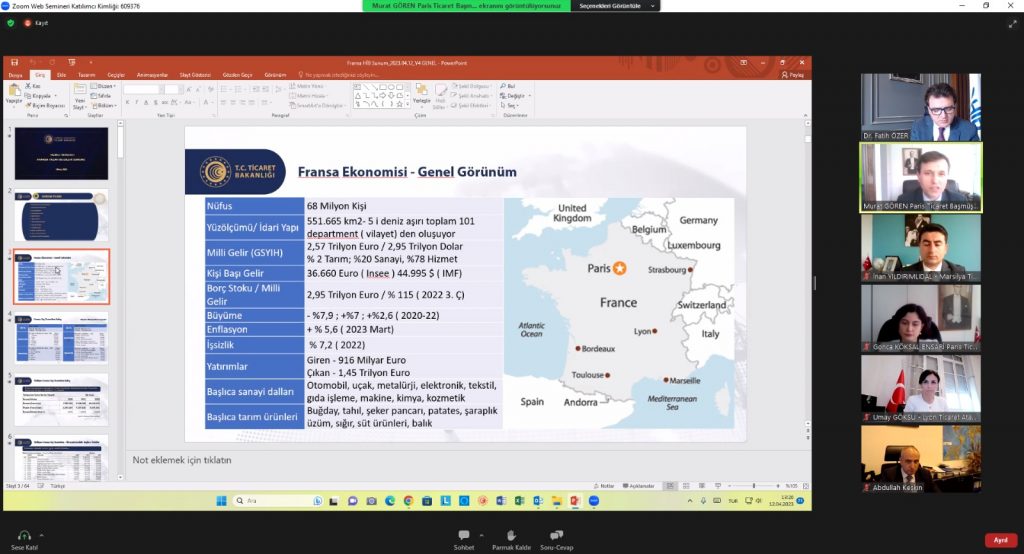Select slide 2 thumbnail in slide panel

click(61, 216)
